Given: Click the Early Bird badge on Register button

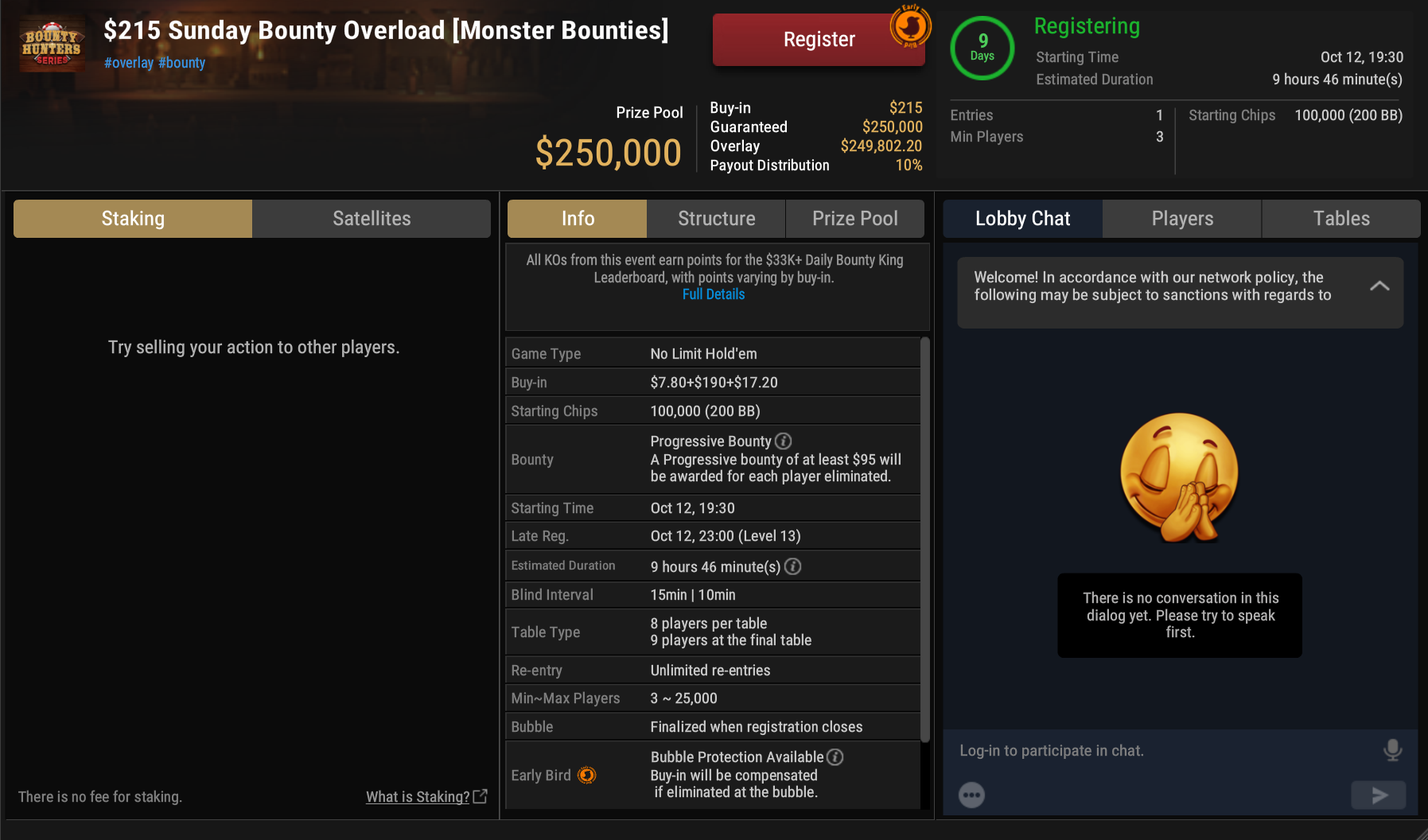Looking at the screenshot, I should [x=910, y=26].
